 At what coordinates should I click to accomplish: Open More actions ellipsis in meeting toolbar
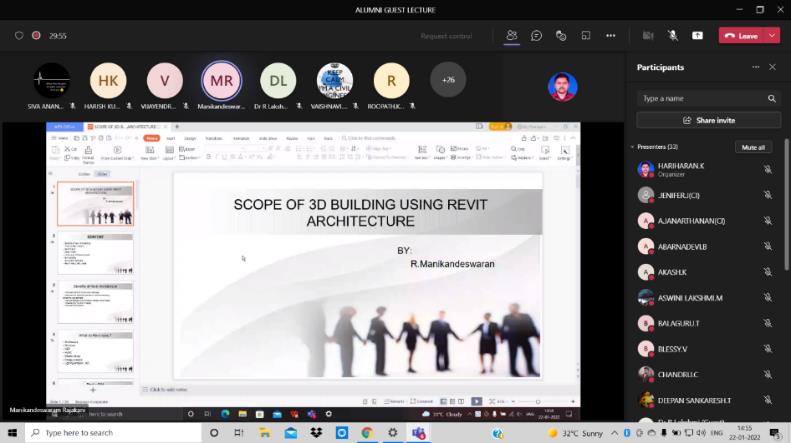tap(610, 35)
